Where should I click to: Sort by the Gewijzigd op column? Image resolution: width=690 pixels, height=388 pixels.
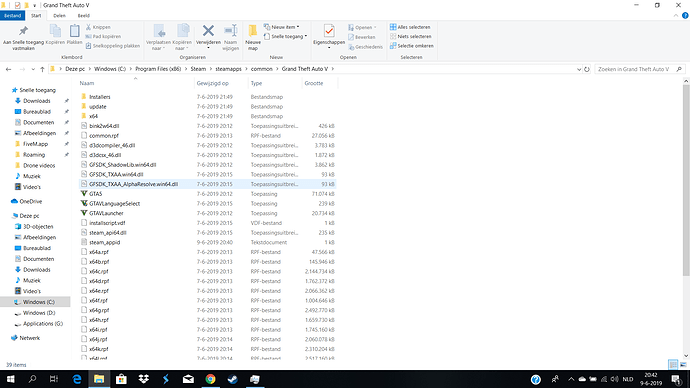point(213,83)
